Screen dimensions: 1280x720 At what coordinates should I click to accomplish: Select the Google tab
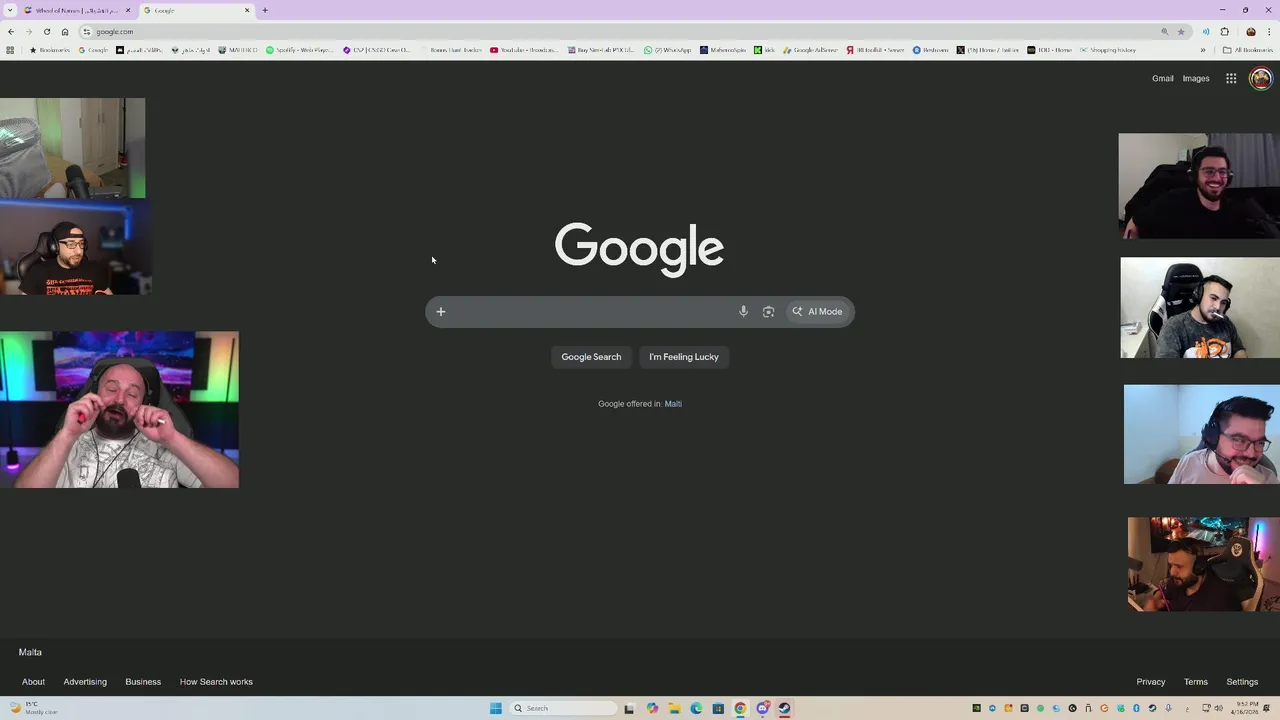[x=198, y=10]
